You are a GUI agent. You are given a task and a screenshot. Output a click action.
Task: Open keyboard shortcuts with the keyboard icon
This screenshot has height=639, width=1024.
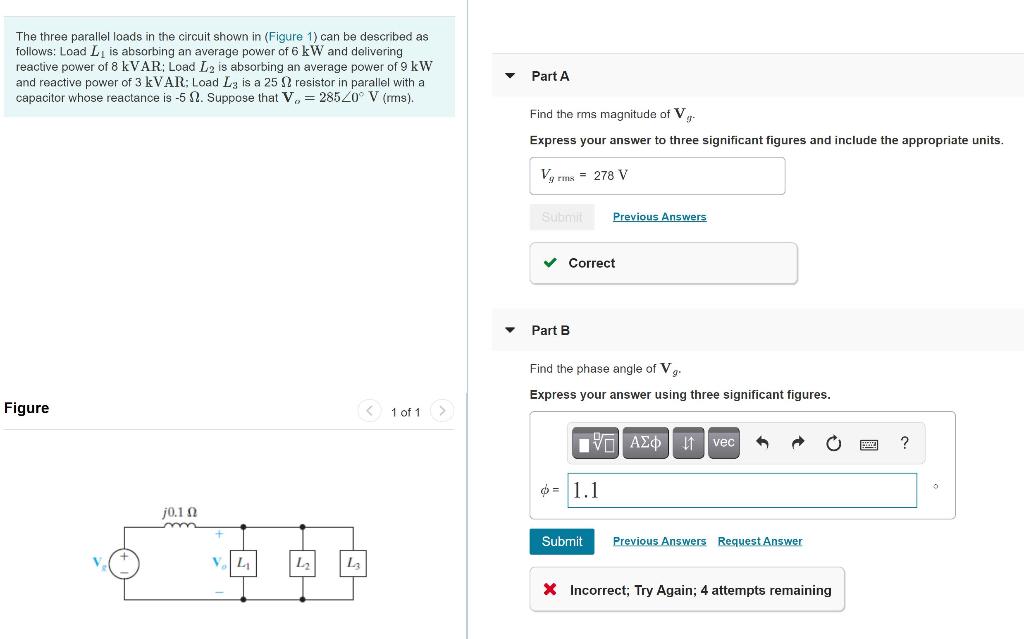click(868, 442)
